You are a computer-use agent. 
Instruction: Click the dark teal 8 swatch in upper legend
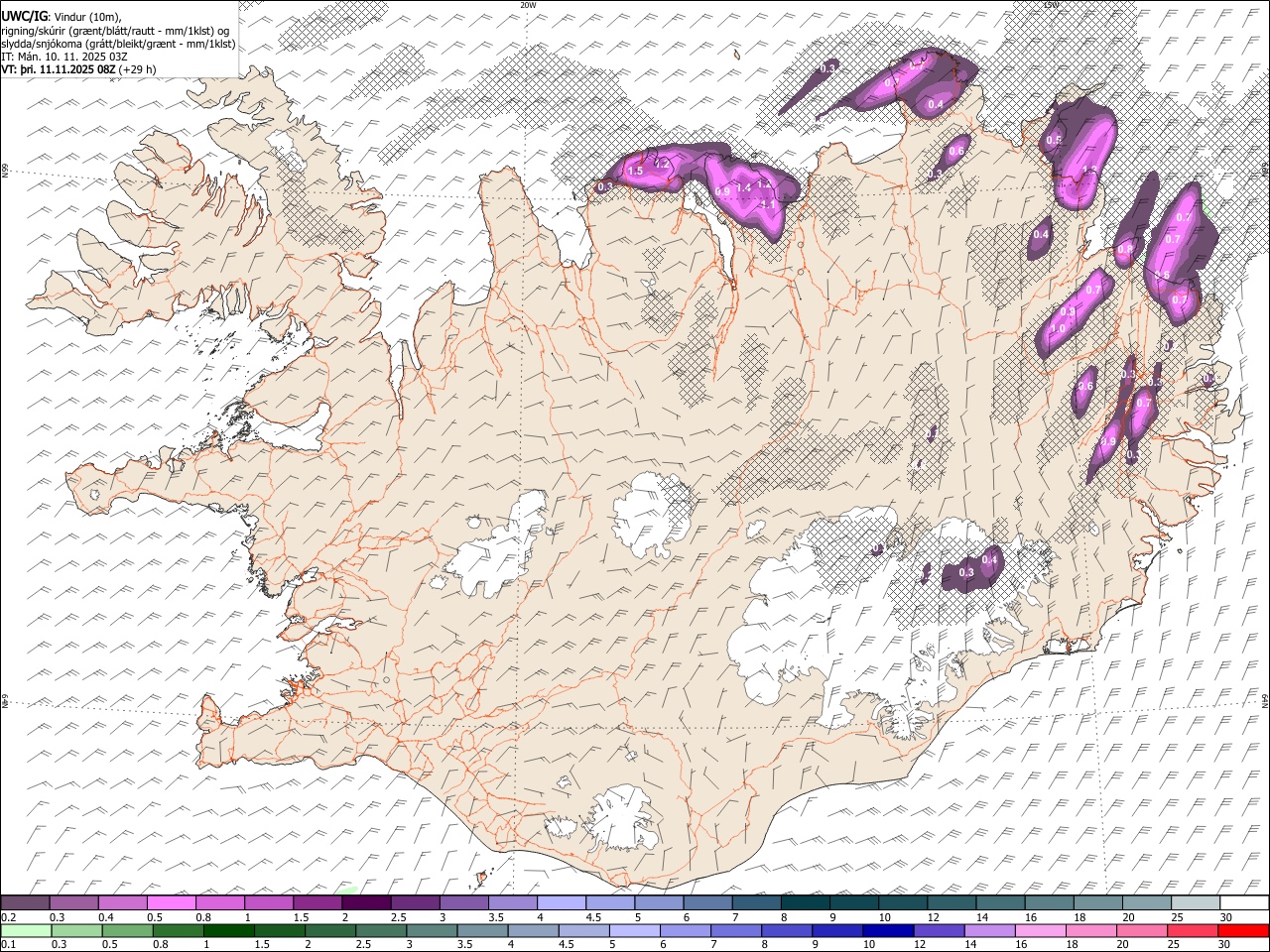[x=806, y=903]
